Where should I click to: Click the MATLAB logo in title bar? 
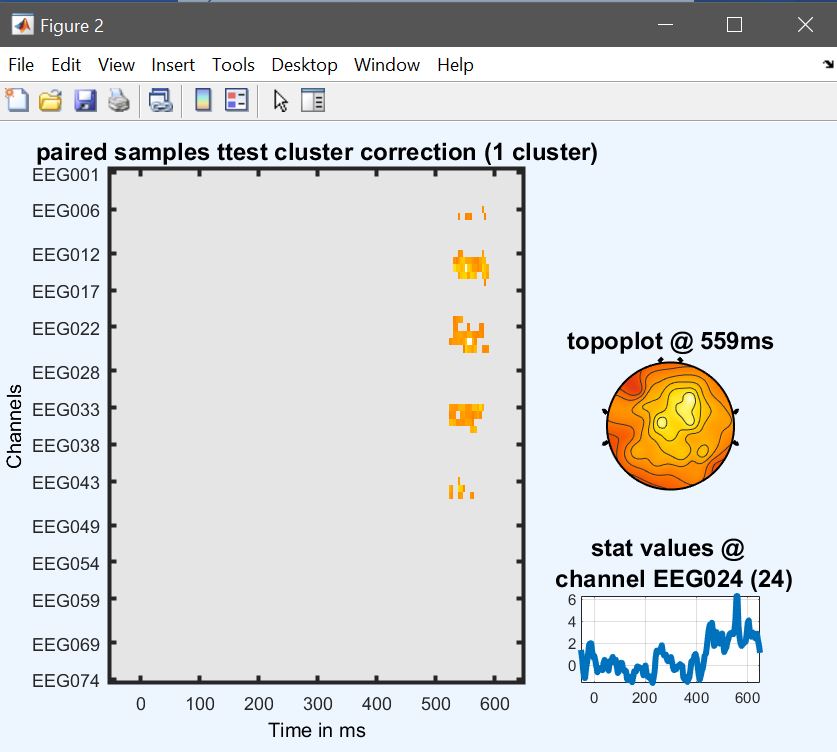[x=22, y=25]
